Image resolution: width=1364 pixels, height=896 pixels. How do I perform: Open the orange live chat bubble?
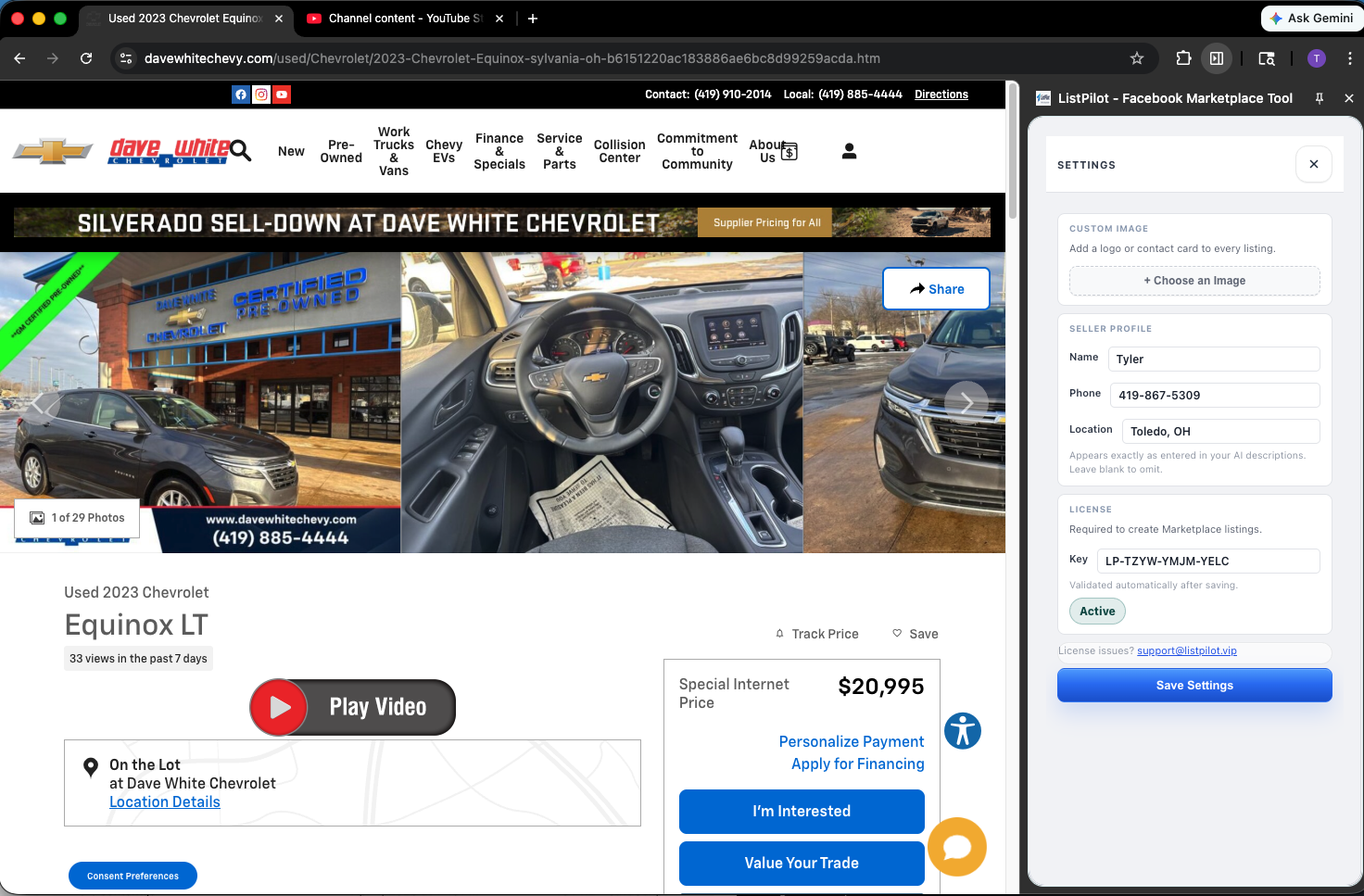click(x=957, y=847)
